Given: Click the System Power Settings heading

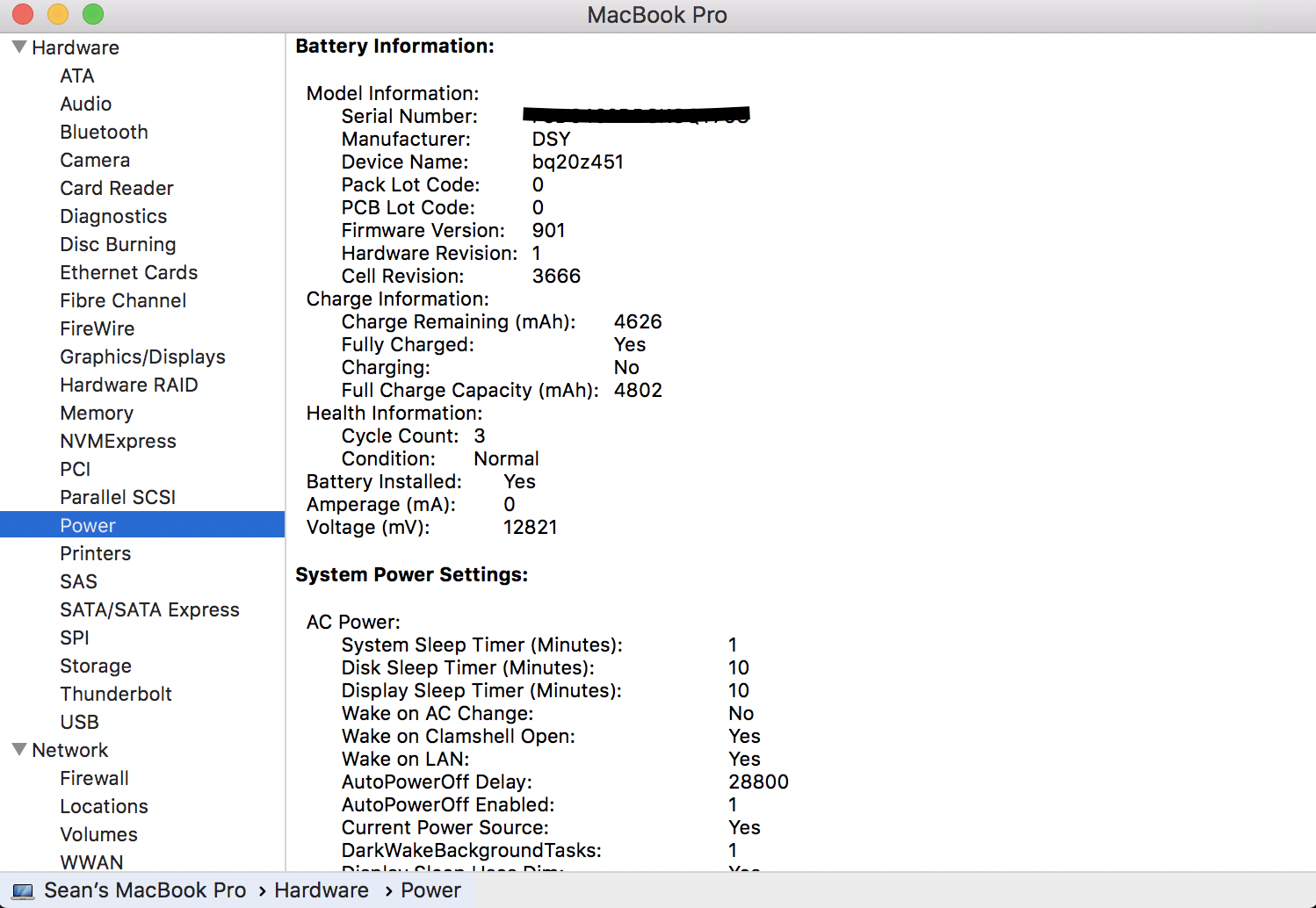Looking at the screenshot, I should 411,574.
